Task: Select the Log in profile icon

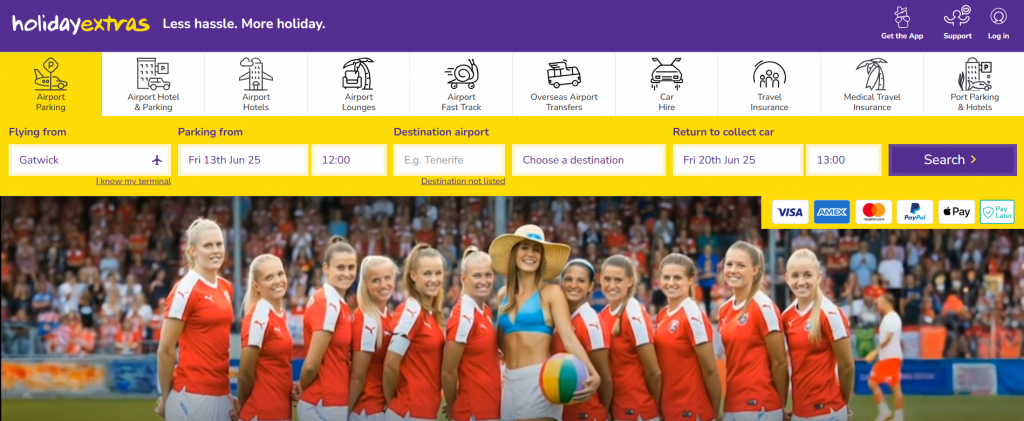Action: point(998,17)
